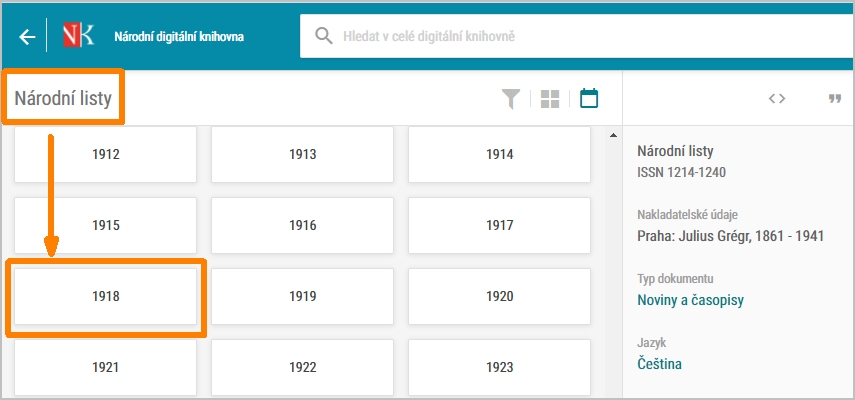The height and width of the screenshot is (400, 855).
Task: Click the scrollbar up arrow
Action: (x=613, y=135)
